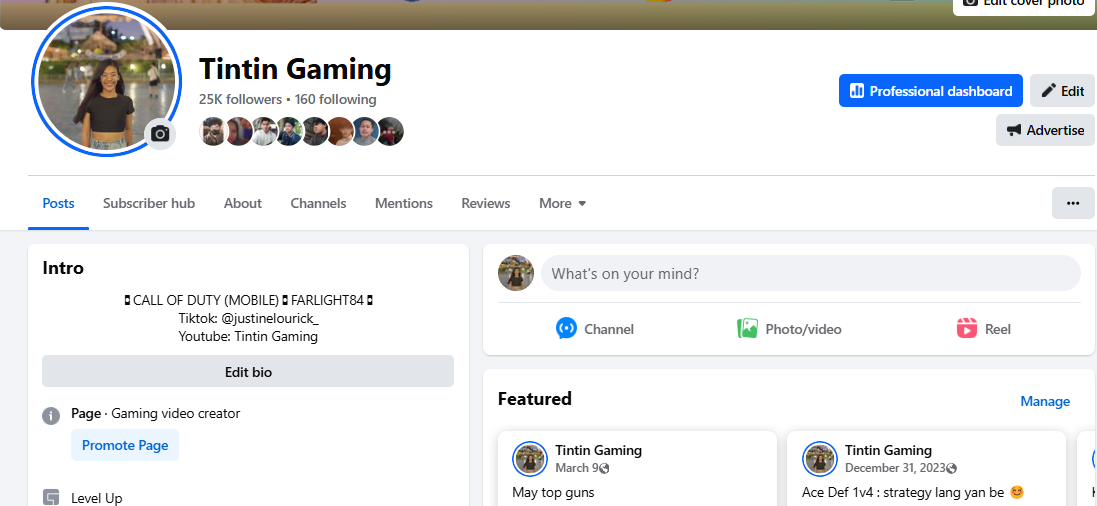Expand the More dropdown

(x=562, y=204)
